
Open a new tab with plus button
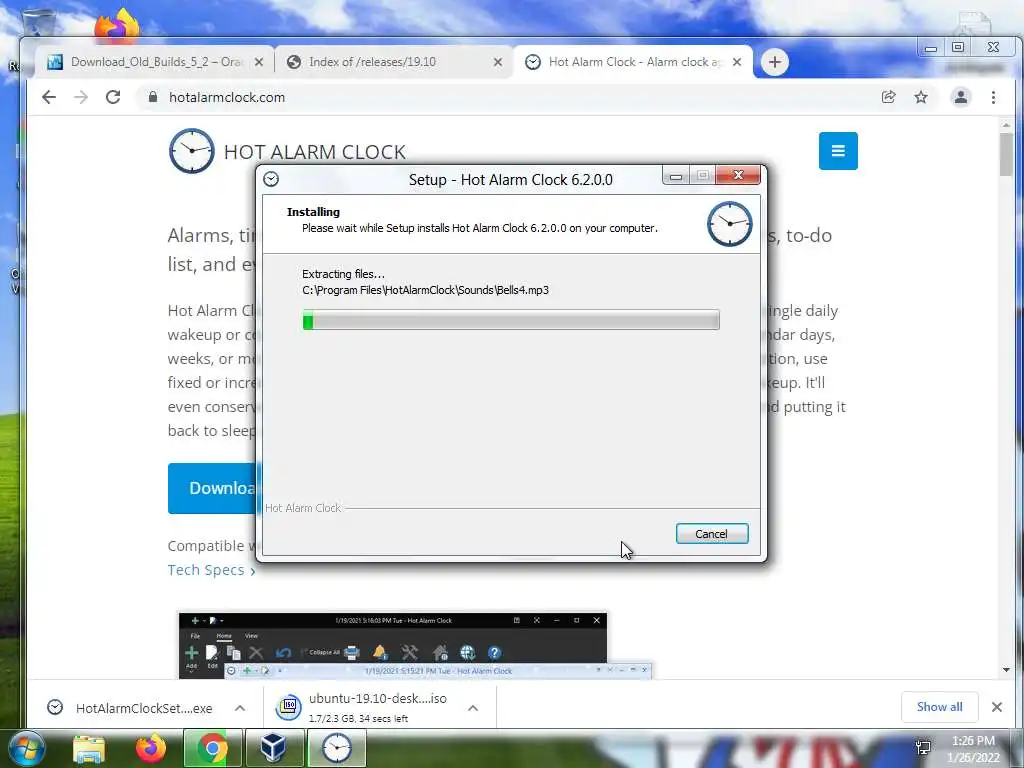click(x=775, y=62)
